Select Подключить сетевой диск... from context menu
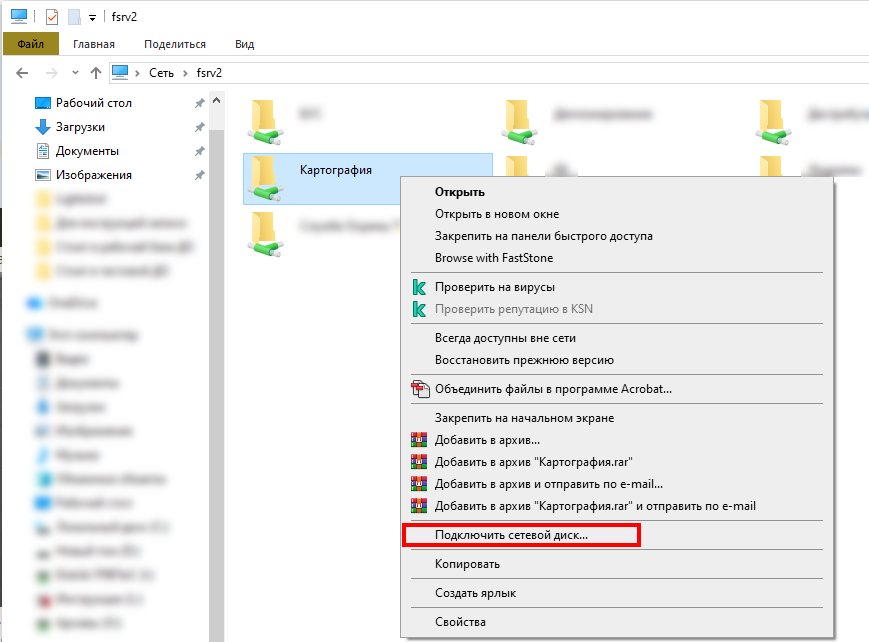Screen dimensions: 869x642 (x=511, y=535)
